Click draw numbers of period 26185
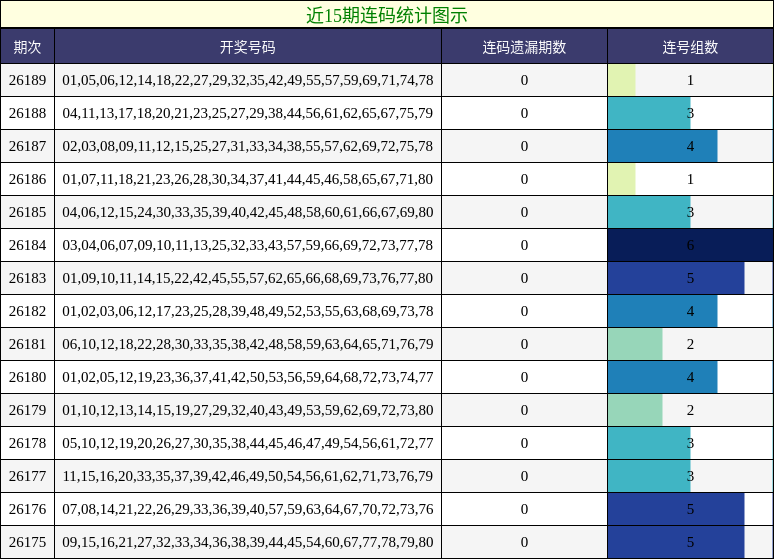Screen dimensions: 774x559 [248, 212]
